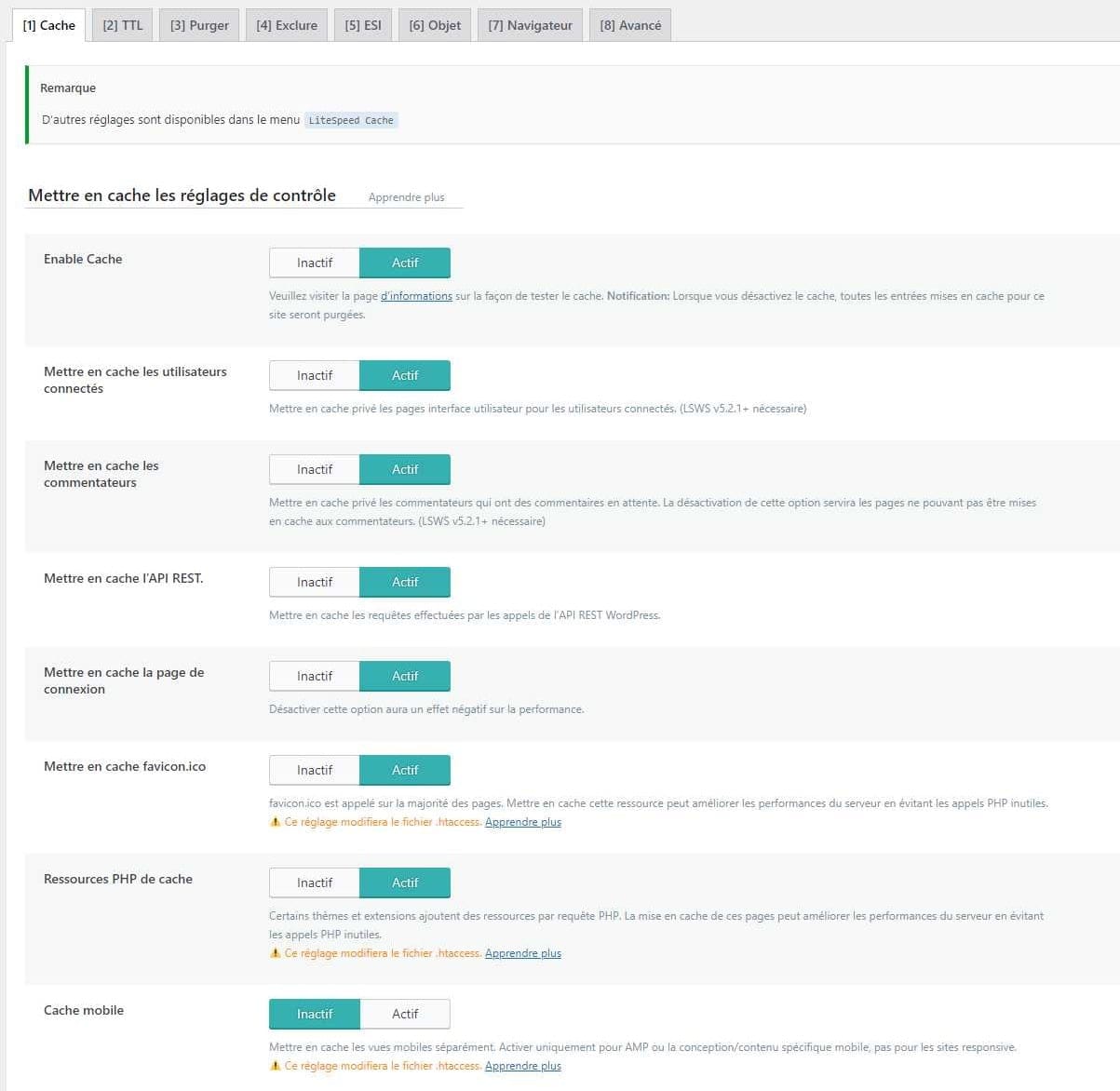Viewport: 1120px width, 1091px height.
Task: Select the [1] Cache tab
Action: tap(48, 25)
